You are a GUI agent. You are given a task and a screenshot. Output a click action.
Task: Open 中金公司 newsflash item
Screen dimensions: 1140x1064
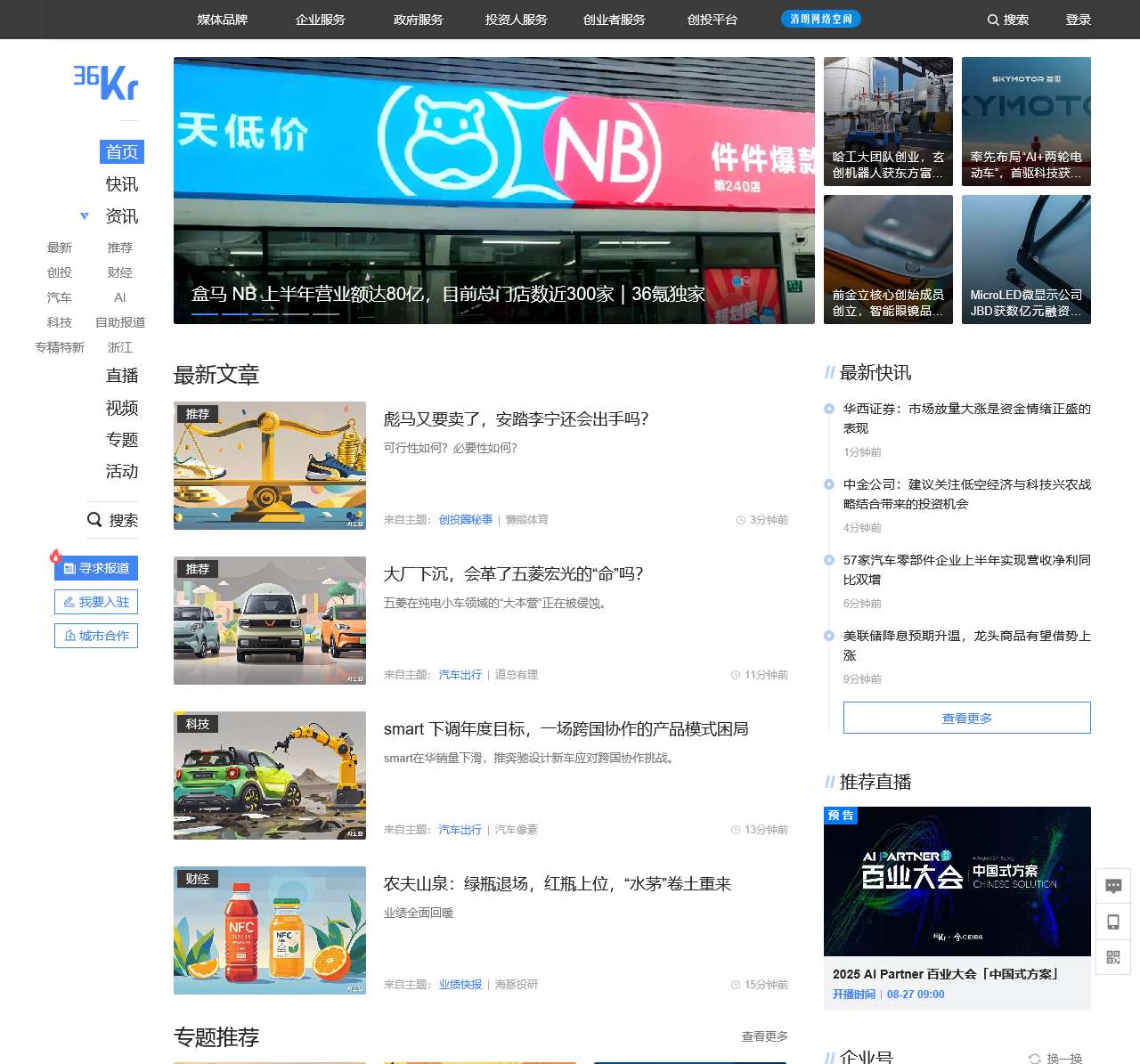967,494
